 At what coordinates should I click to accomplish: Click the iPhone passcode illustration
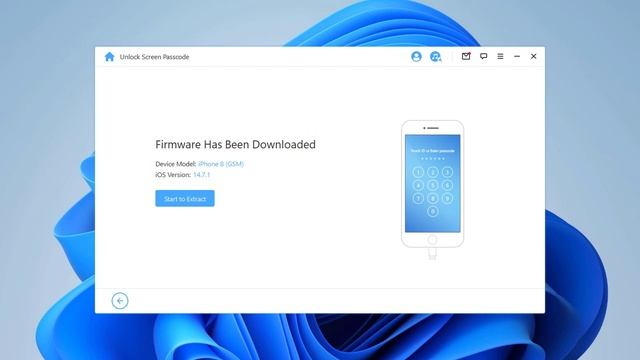(x=432, y=190)
